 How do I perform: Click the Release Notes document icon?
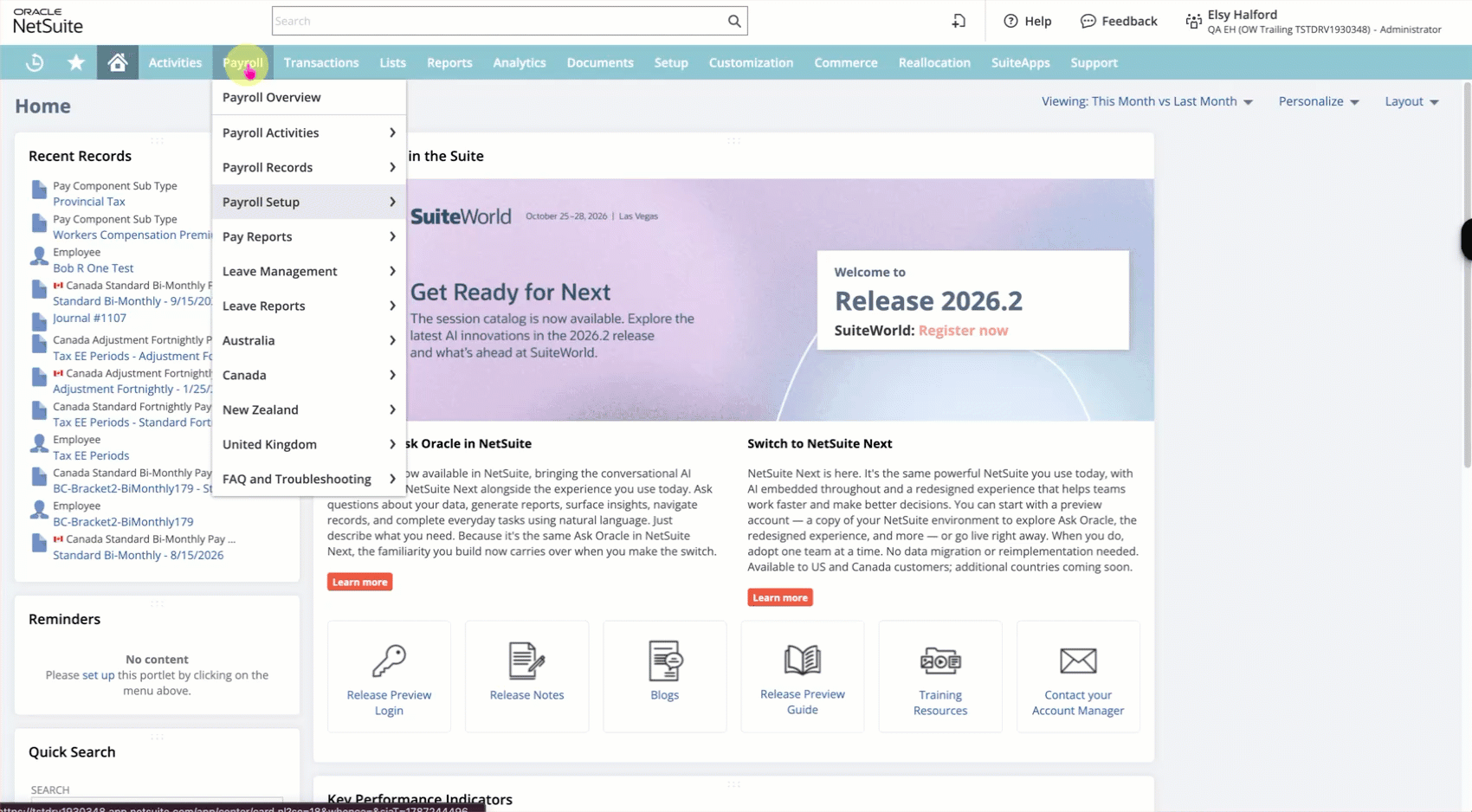pyautogui.click(x=526, y=661)
